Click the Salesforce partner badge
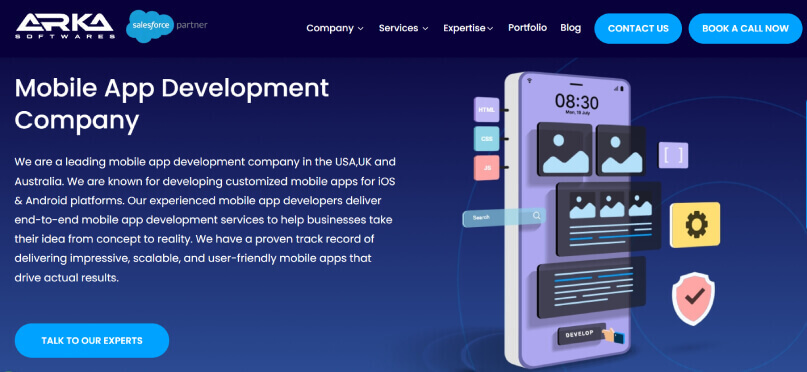This screenshot has height=372, width=807. click(x=167, y=26)
